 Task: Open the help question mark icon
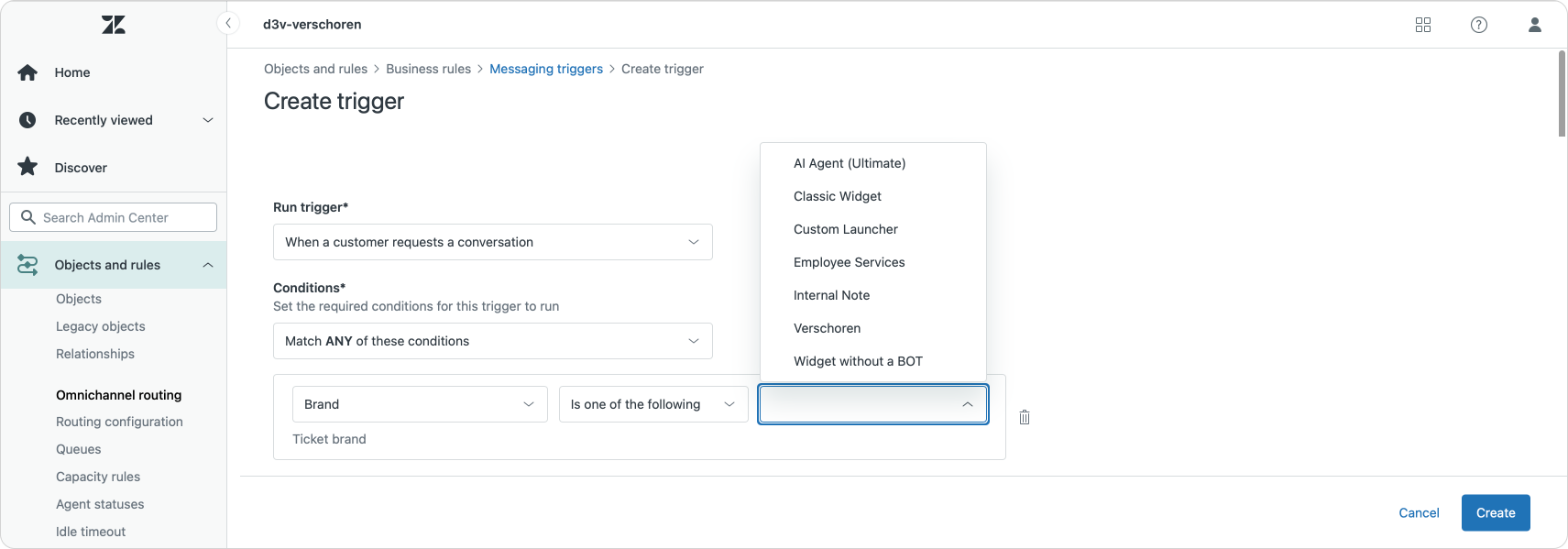1479,25
